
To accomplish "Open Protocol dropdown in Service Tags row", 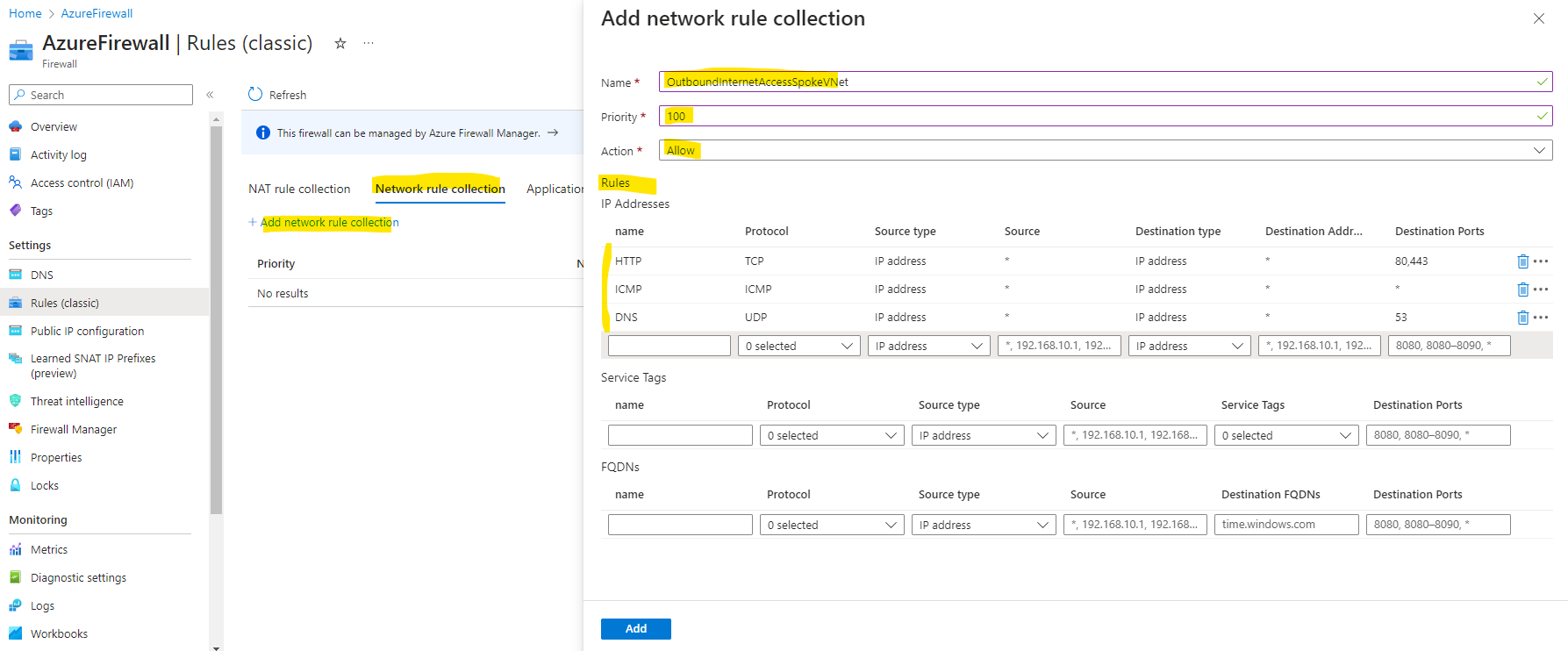I will (832, 435).
